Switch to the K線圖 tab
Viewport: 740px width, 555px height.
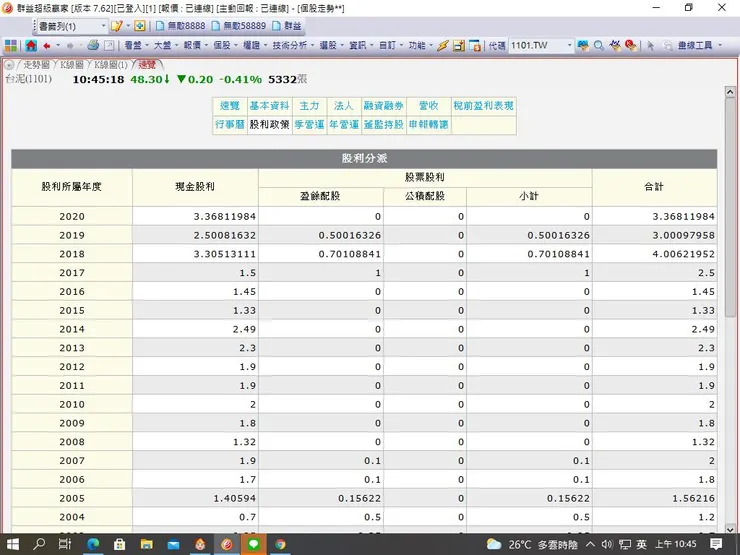click(71, 65)
